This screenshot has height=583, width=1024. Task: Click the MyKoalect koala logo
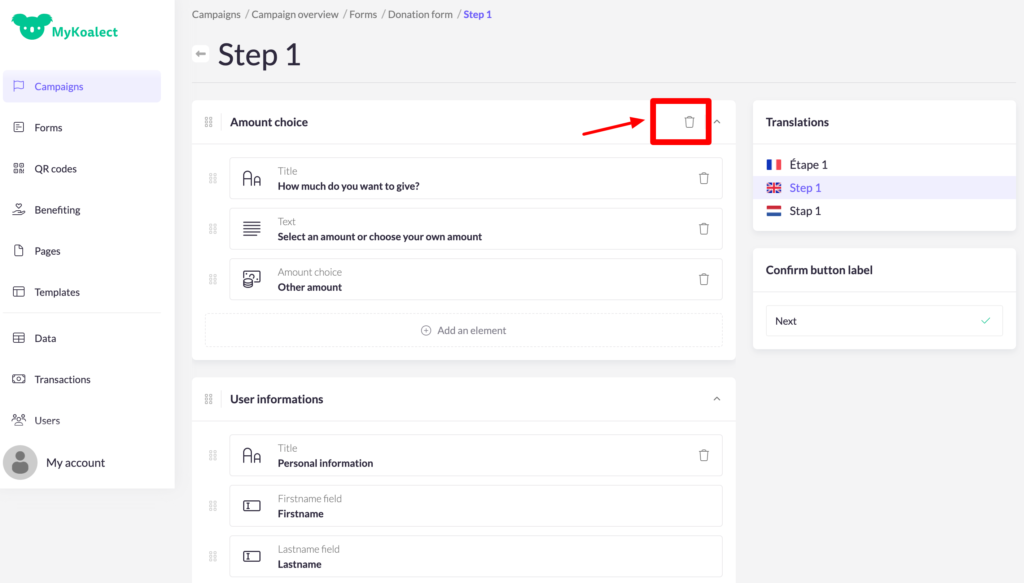pos(30,30)
